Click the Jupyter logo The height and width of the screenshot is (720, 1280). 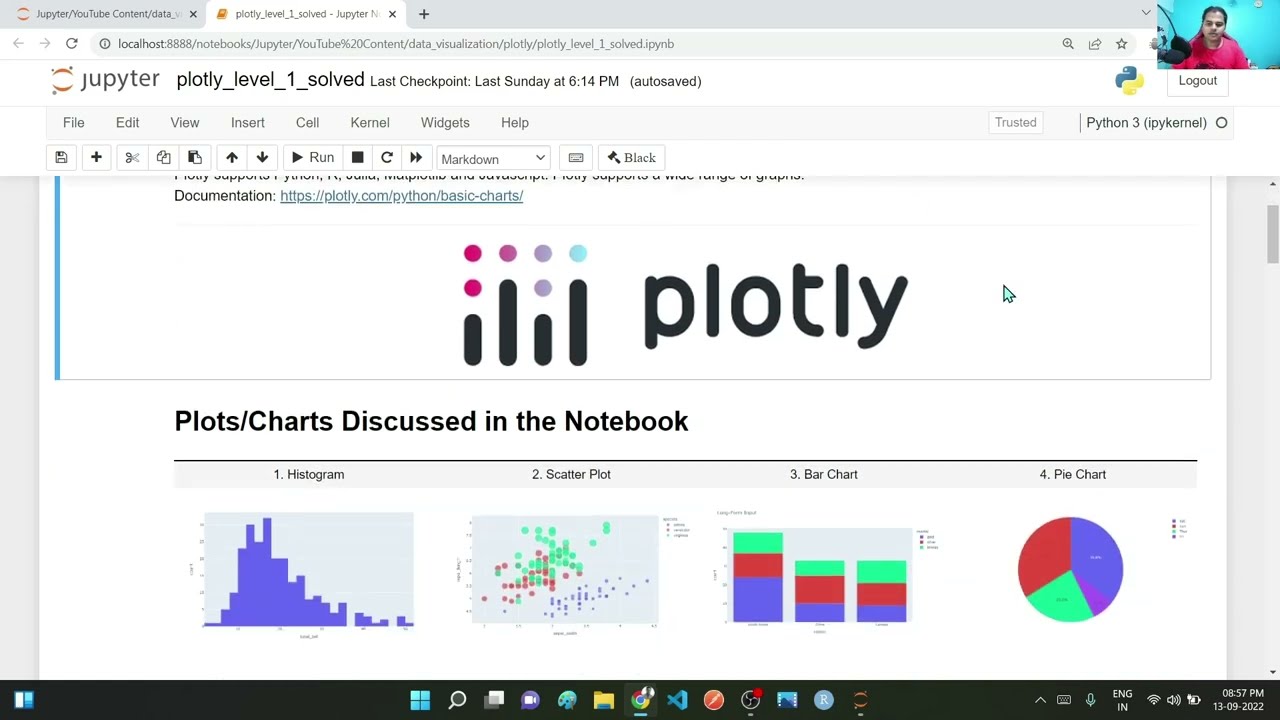click(105, 81)
